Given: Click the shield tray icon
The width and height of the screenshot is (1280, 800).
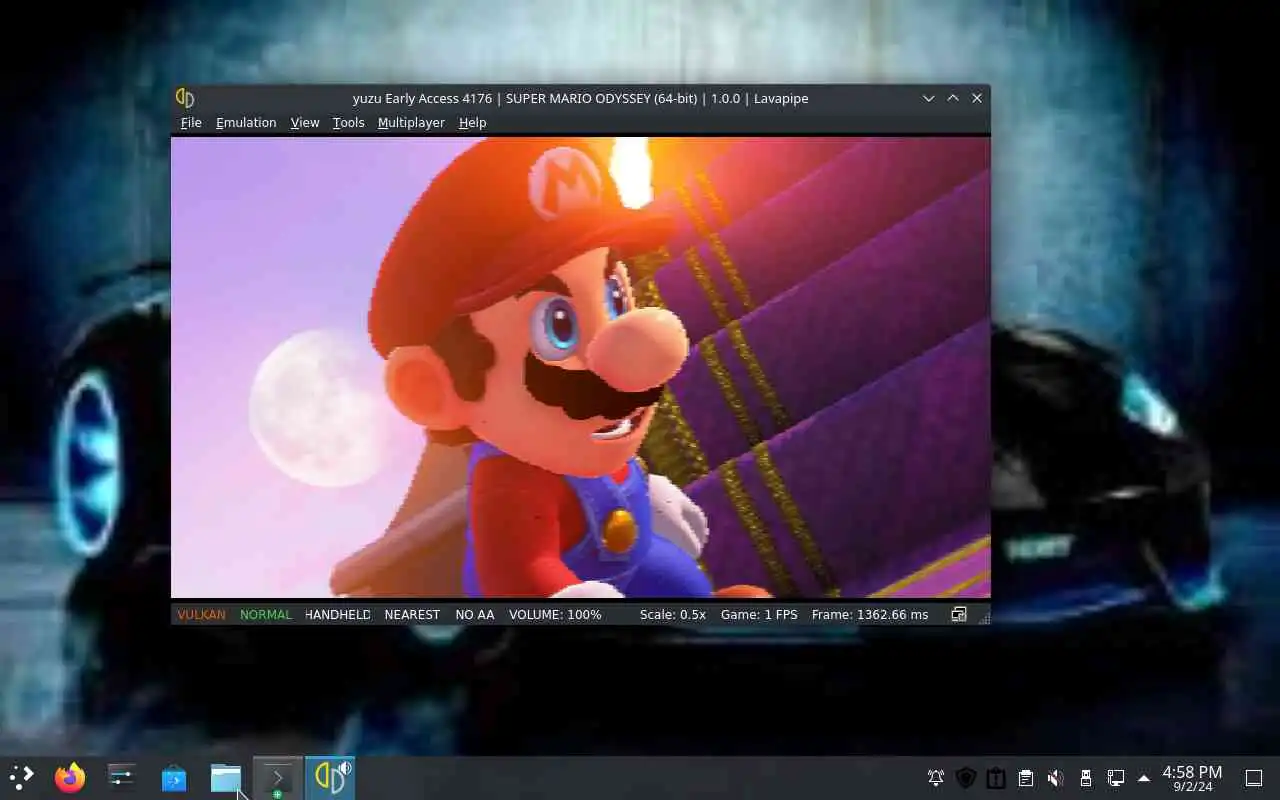Looking at the screenshot, I should click(966, 778).
